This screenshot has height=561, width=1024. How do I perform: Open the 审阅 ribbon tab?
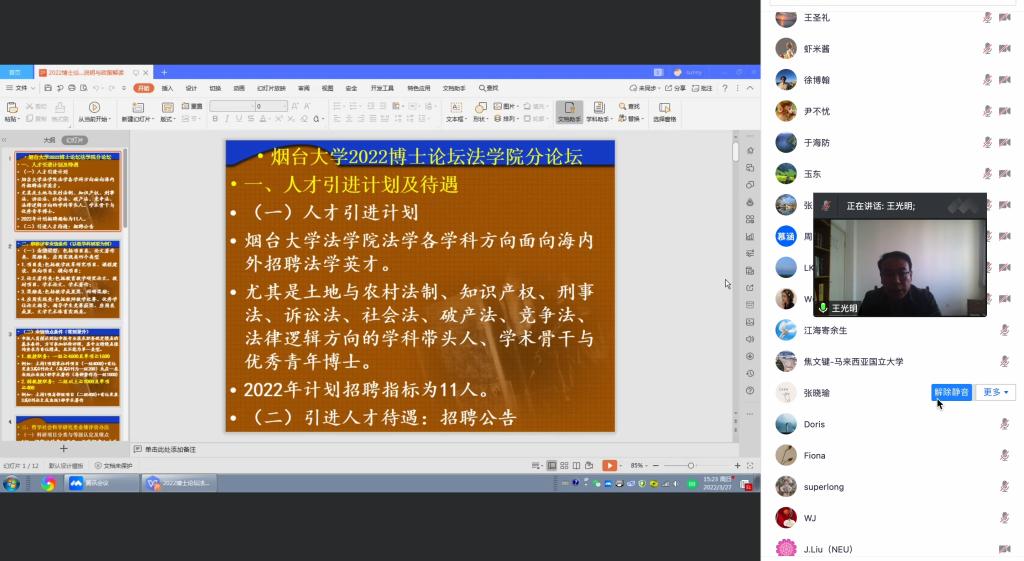[x=303, y=88]
